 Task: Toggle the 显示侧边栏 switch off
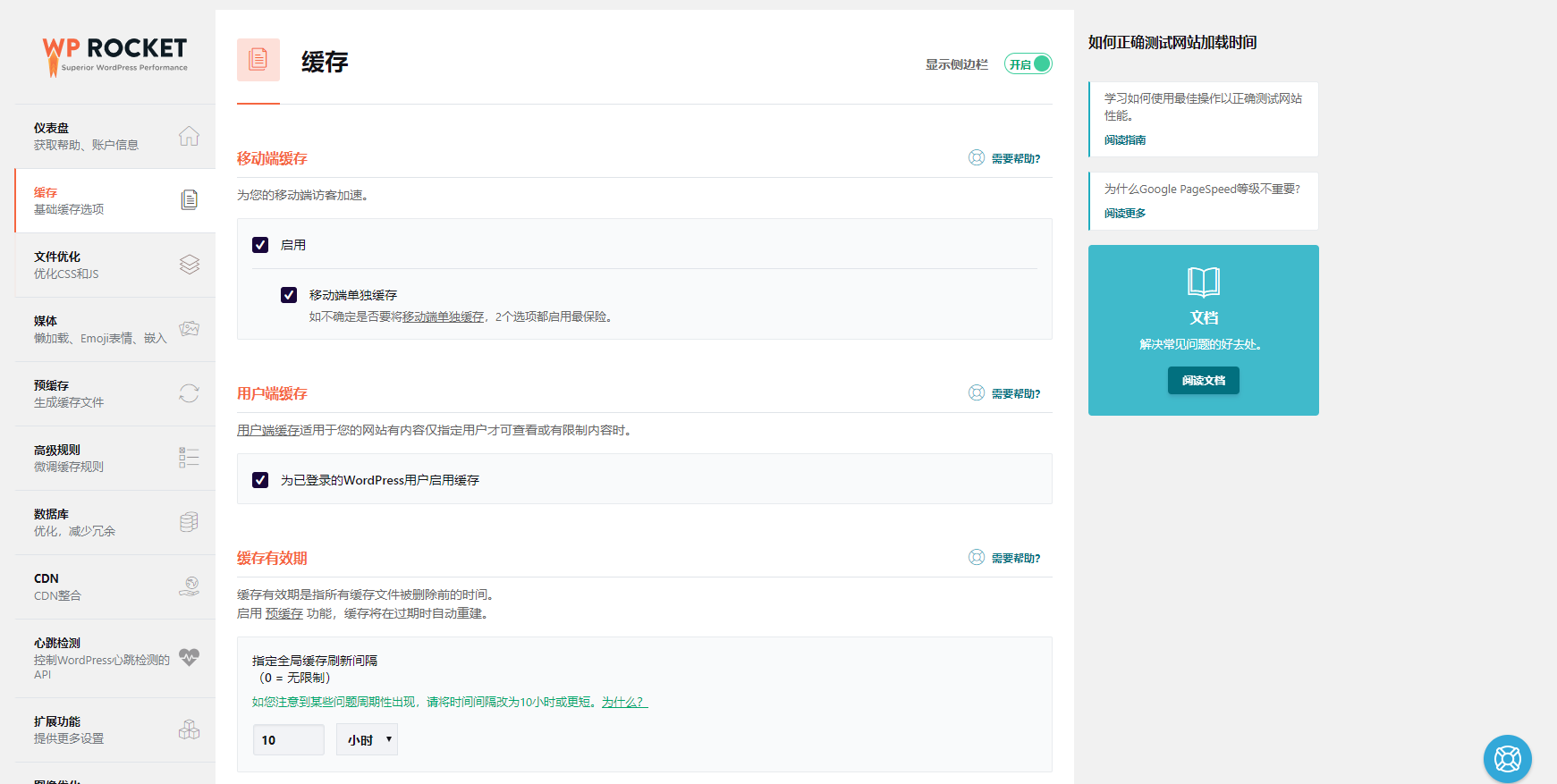[1028, 64]
